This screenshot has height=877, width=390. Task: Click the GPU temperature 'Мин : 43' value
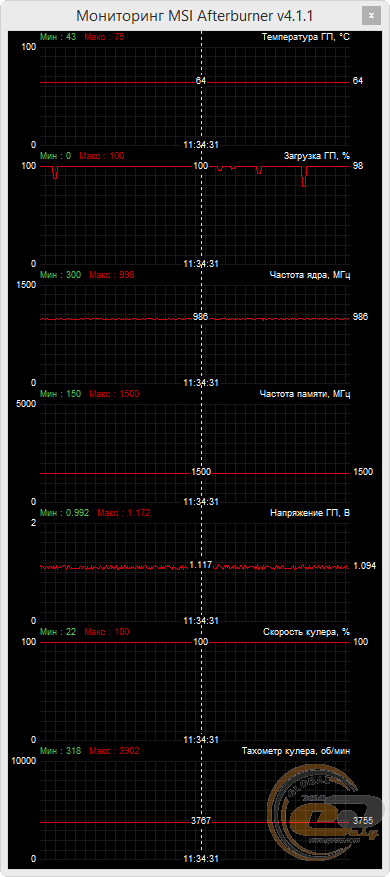58,37
